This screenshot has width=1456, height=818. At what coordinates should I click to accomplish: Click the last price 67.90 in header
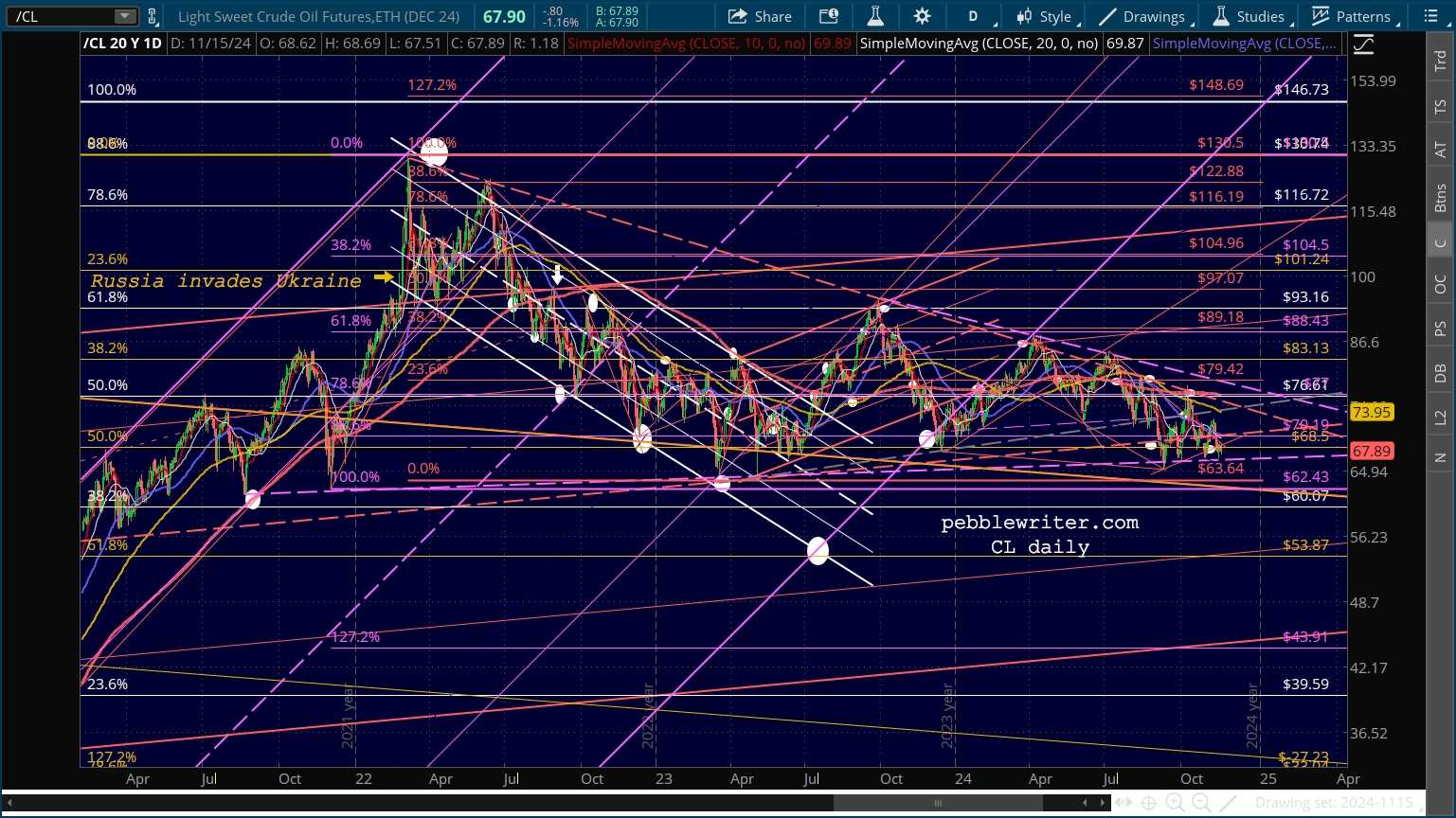(x=504, y=16)
